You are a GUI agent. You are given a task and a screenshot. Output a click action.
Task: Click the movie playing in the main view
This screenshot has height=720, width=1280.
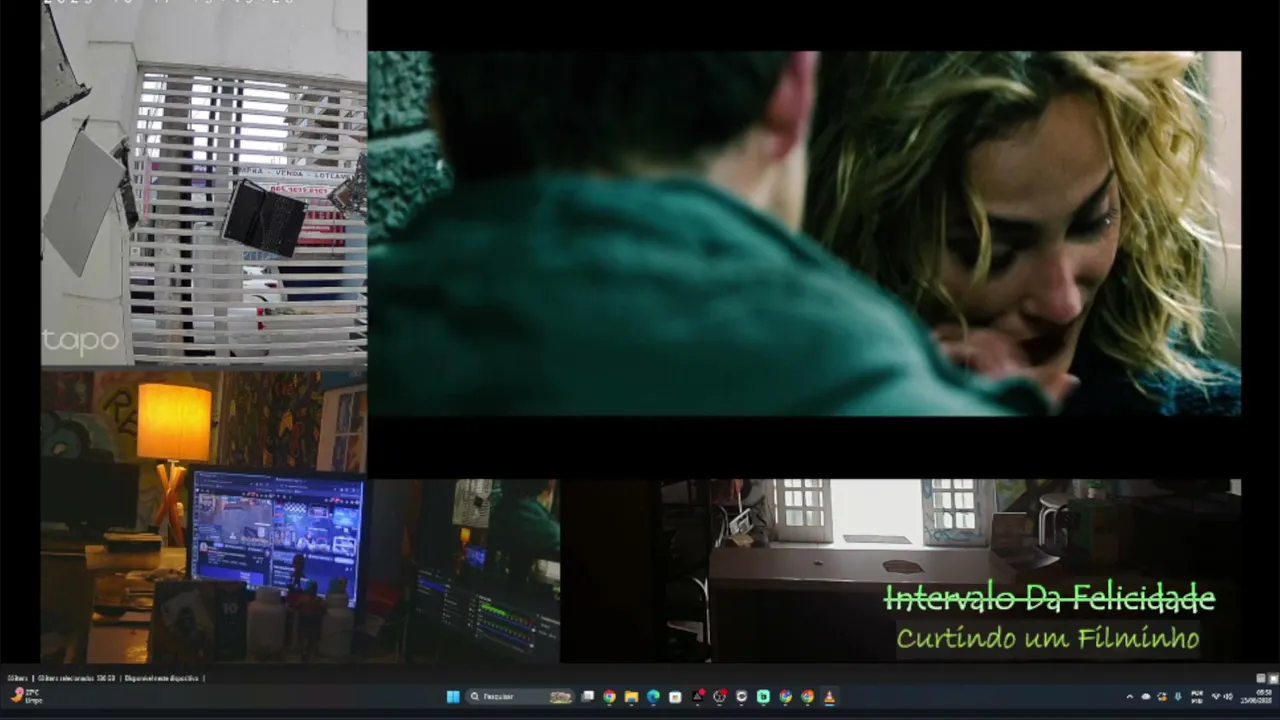[x=805, y=234]
